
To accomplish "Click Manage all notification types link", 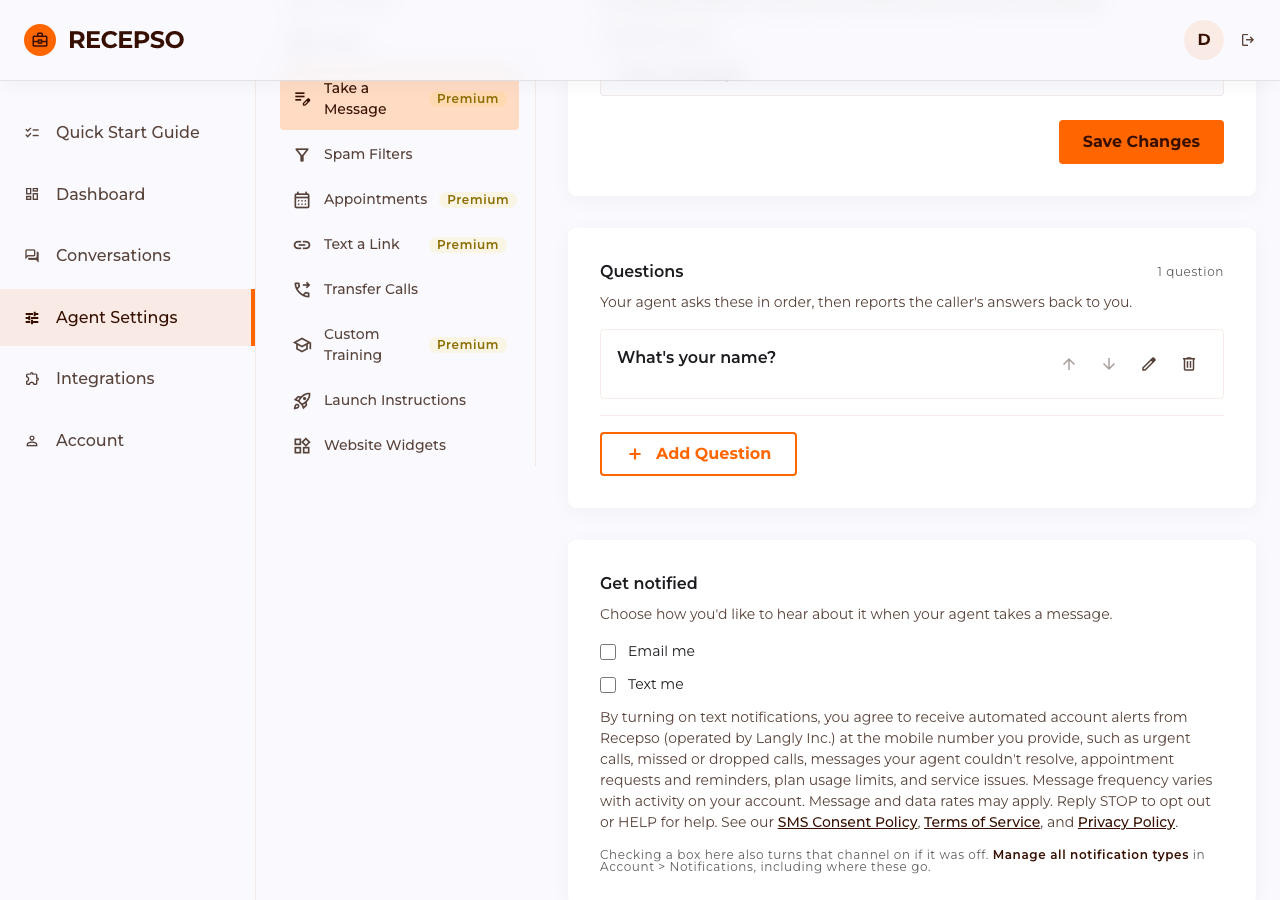I will pos(1091,855).
